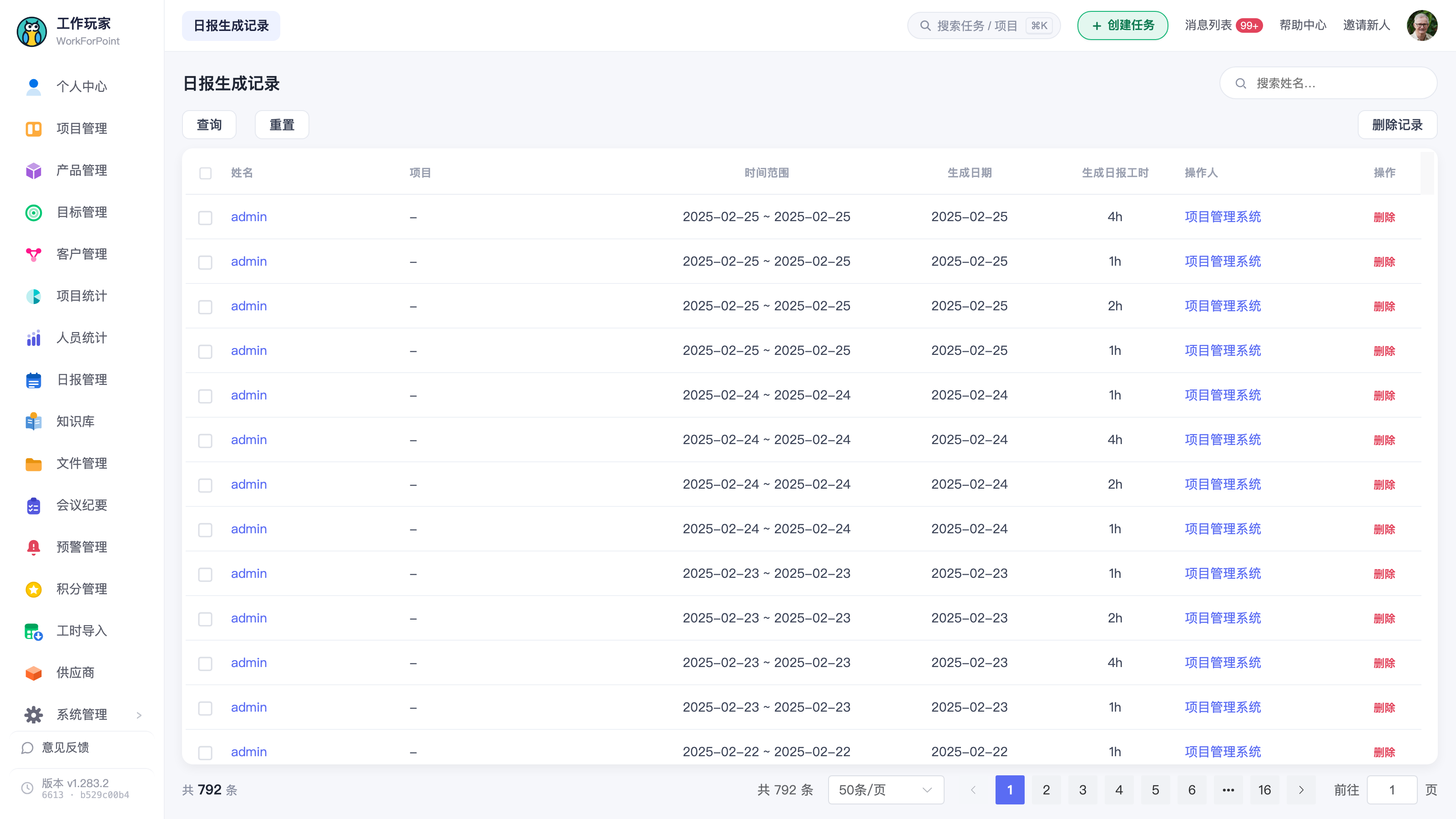The image size is (1456, 819).
Task: Toggle the select-all checkbox in table header
Action: click(x=205, y=173)
